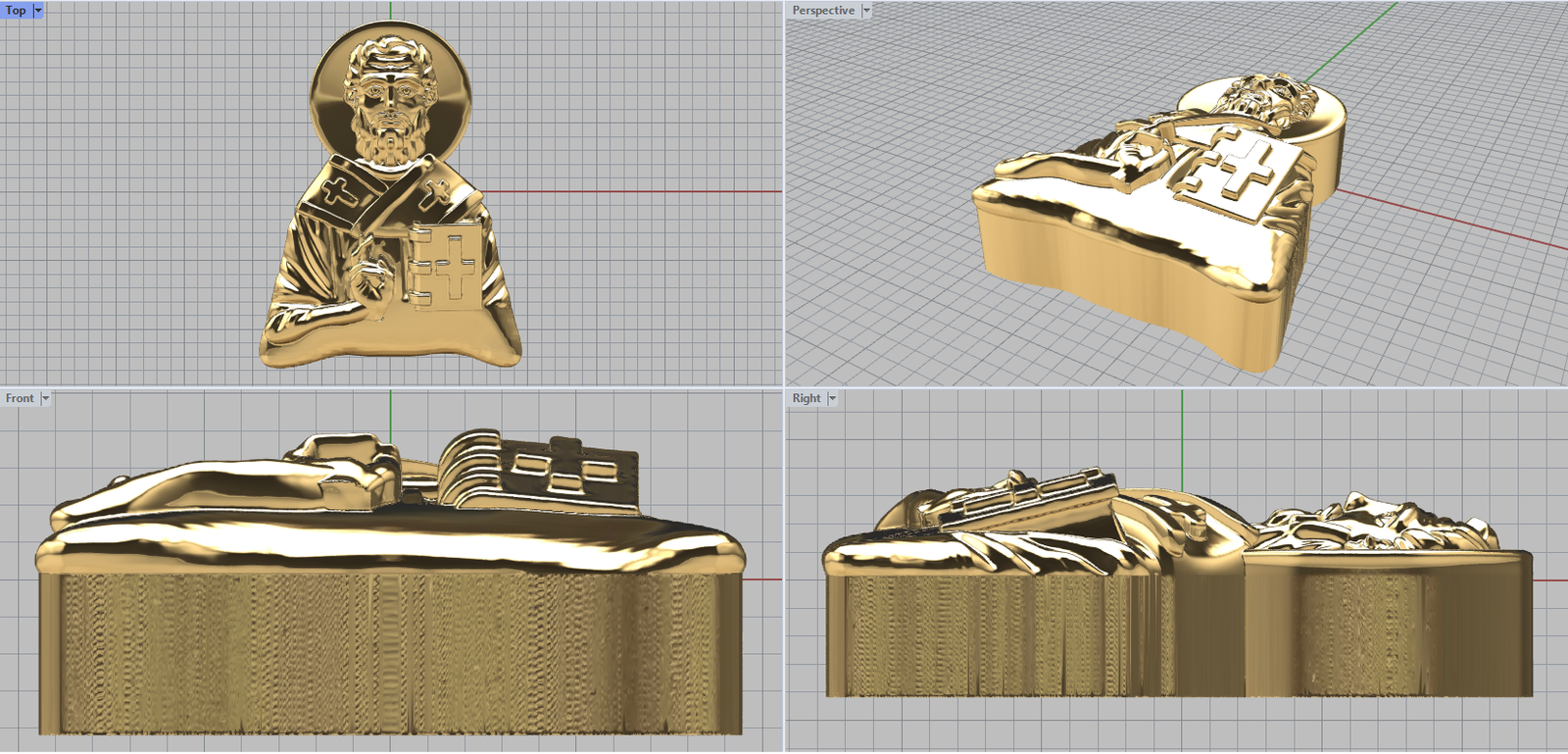Click the Perspective viewport title label
The height and width of the screenshot is (754, 1568).
pyautogui.click(x=823, y=10)
